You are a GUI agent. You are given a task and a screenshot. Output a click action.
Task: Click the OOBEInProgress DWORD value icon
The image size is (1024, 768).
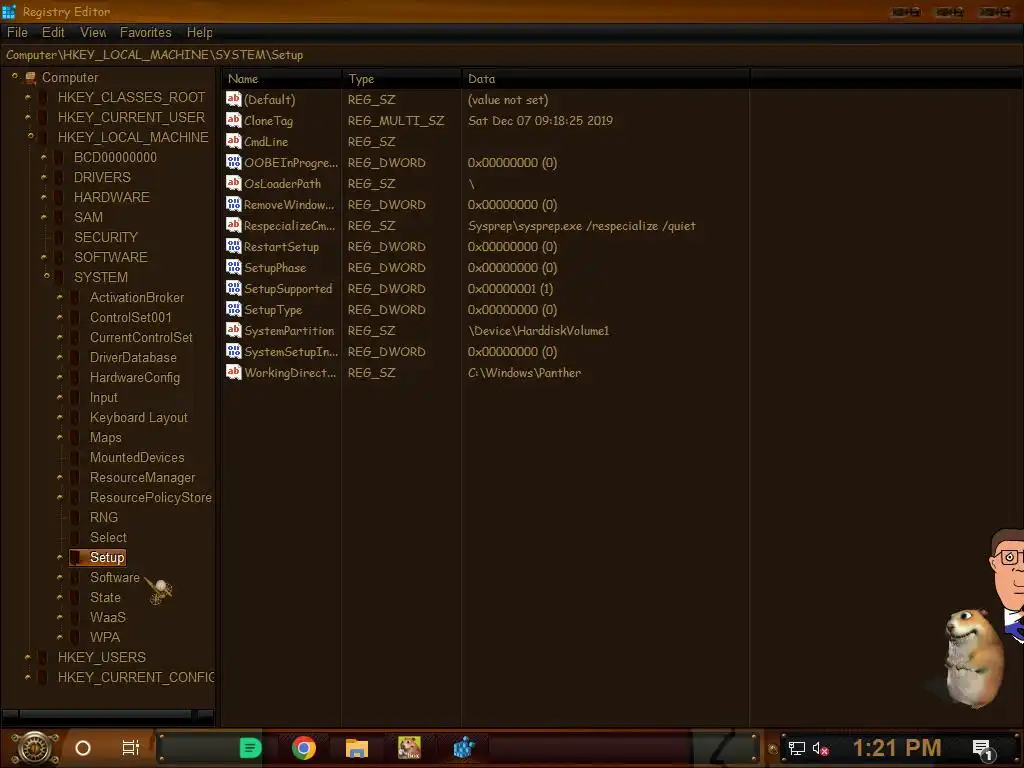point(233,161)
